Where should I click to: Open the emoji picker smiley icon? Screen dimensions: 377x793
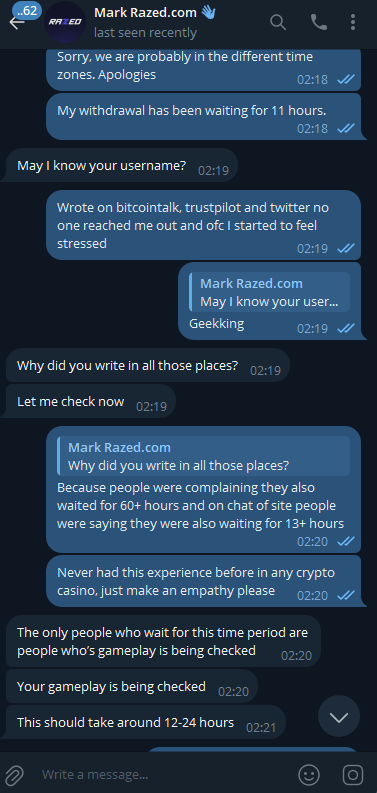pyautogui.click(x=309, y=774)
